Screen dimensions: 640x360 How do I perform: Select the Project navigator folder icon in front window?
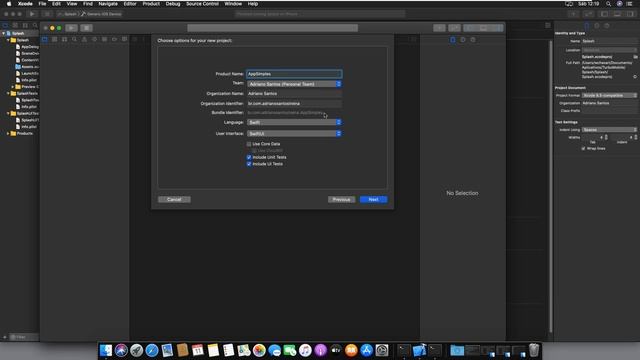click(x=44, y=39)
